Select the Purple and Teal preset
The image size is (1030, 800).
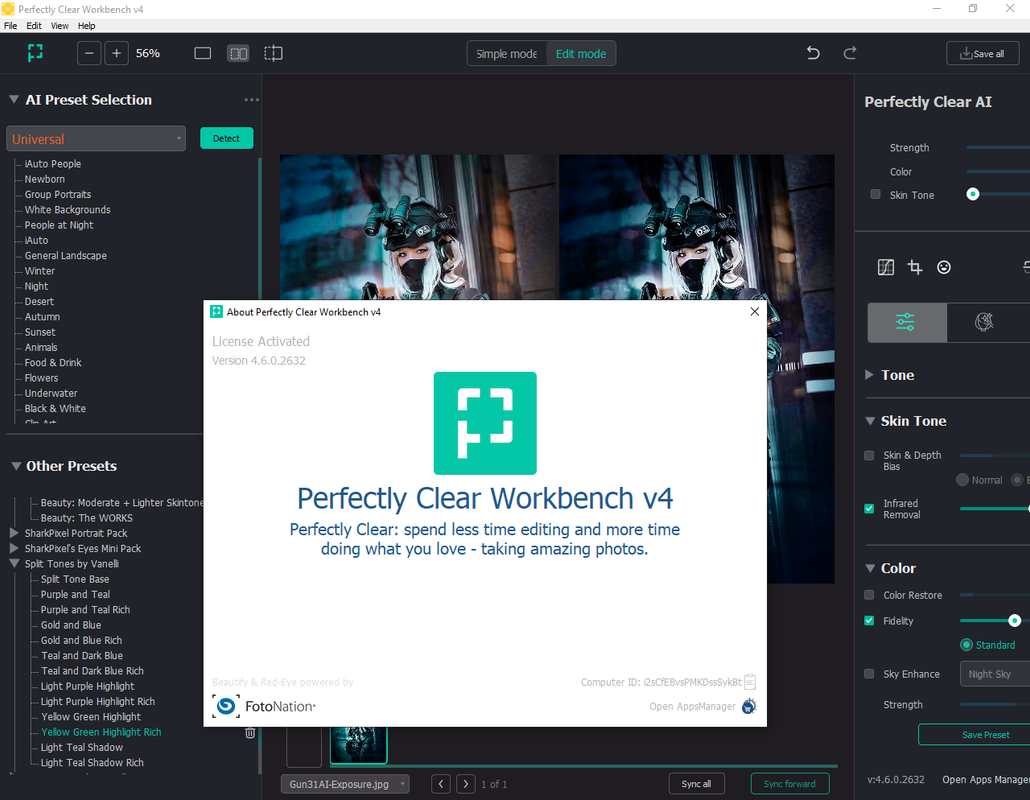[76, 594]
